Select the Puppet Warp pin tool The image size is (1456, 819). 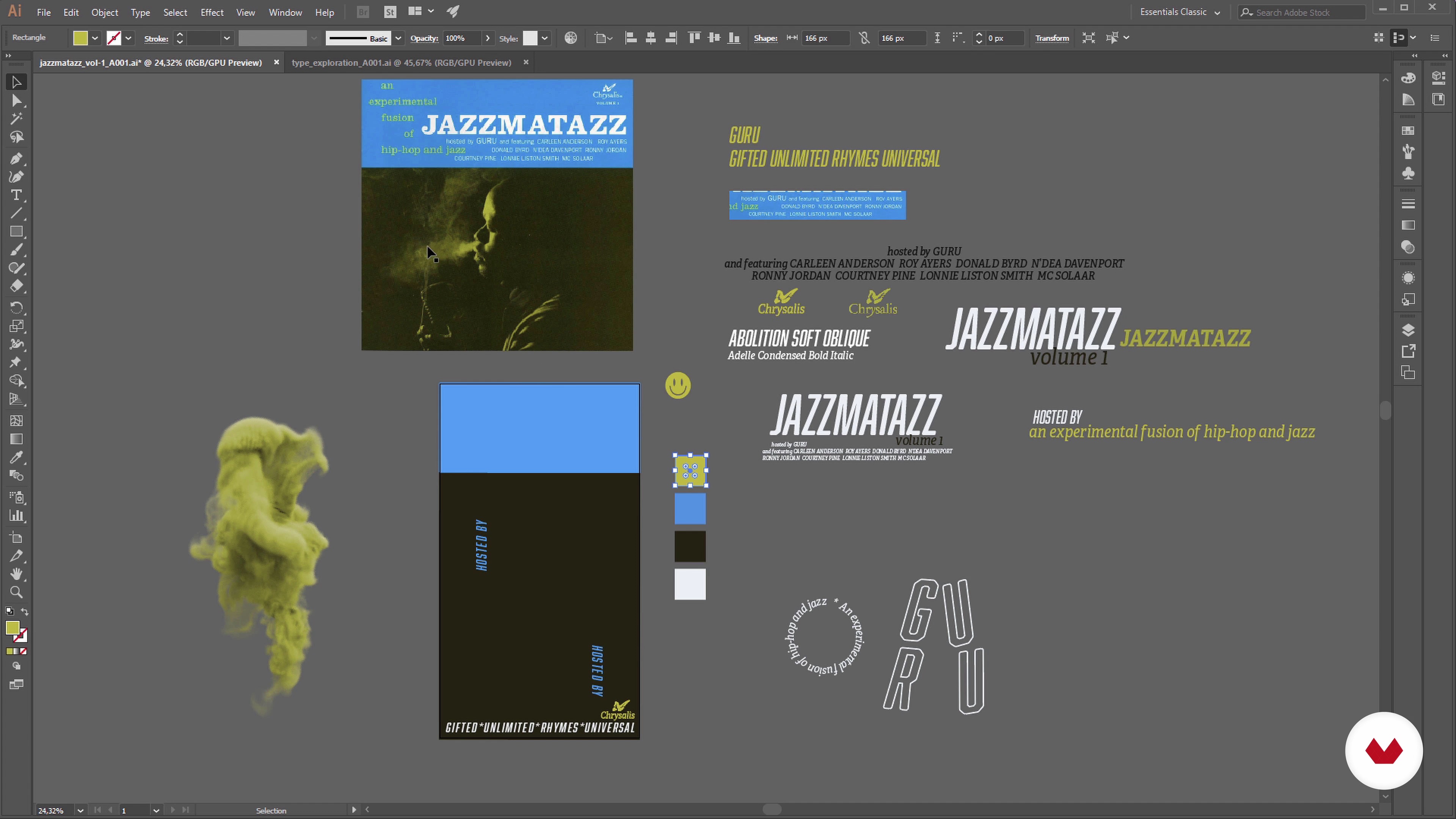click(16, 362)
